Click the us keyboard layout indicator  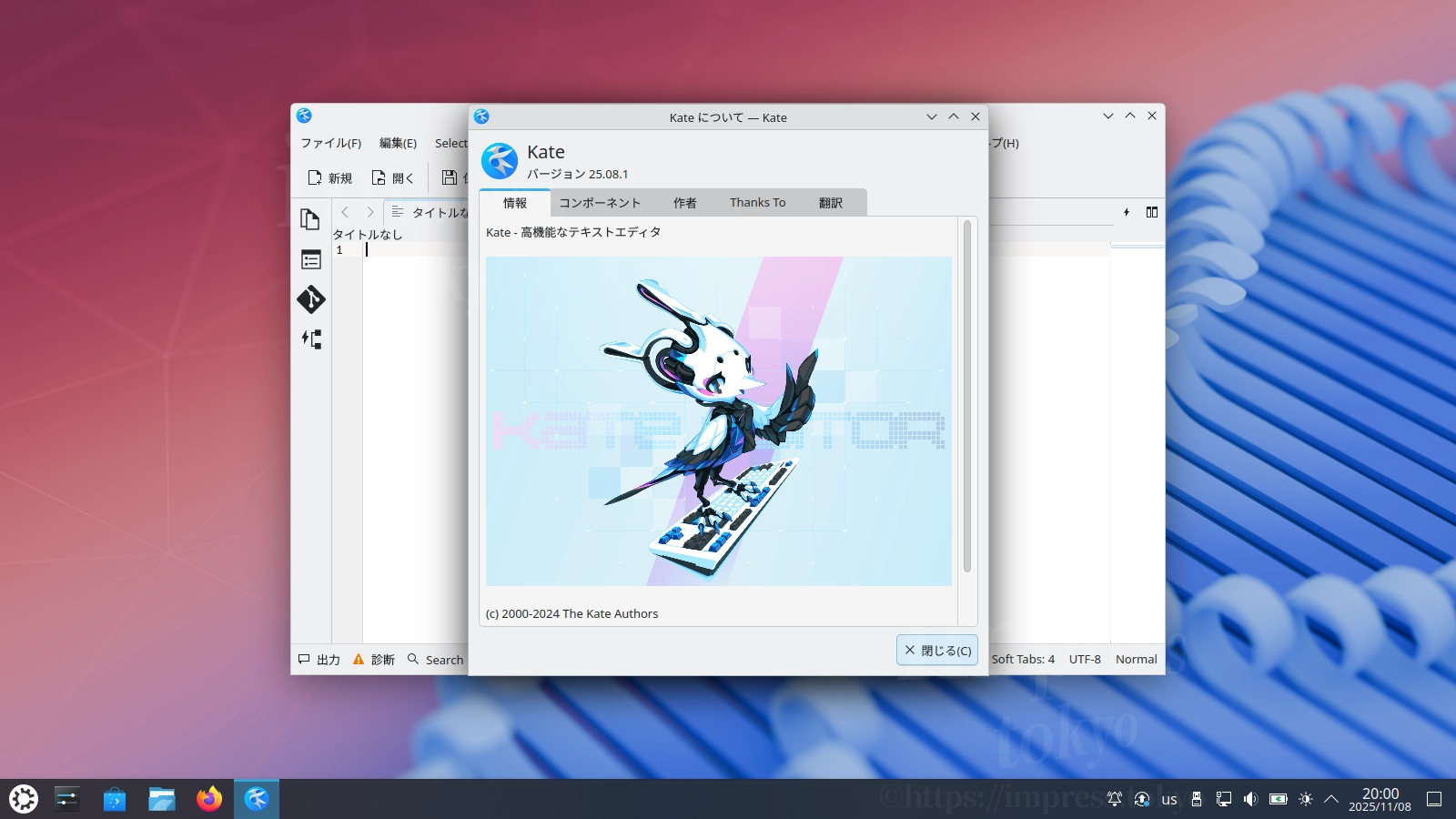1169,799
